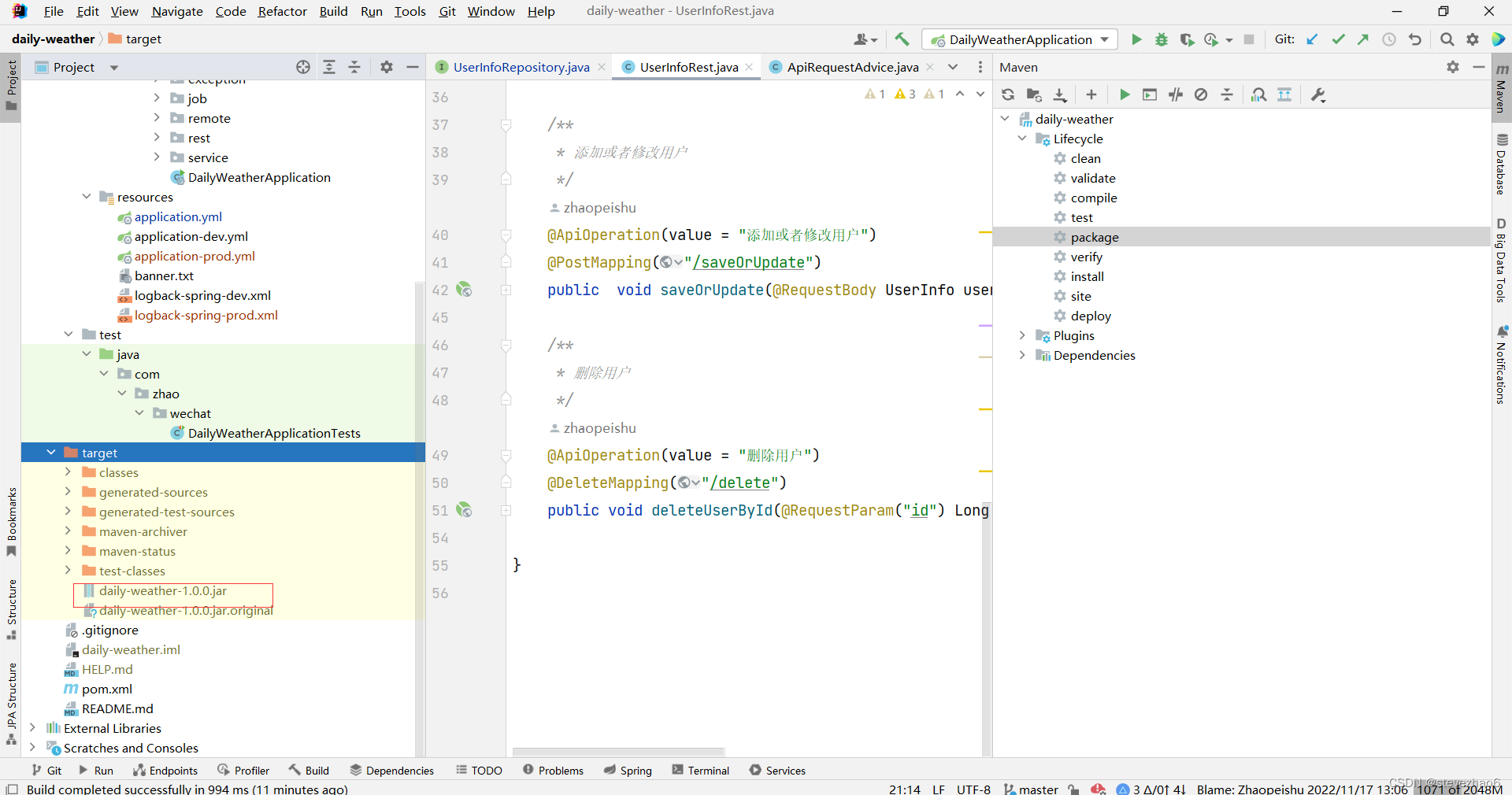Image resolution: width=1512 pixels, height=795 pixels.
Task: Open the DailyWeatherApplication run configuration dropdown
Action: 1021,39
